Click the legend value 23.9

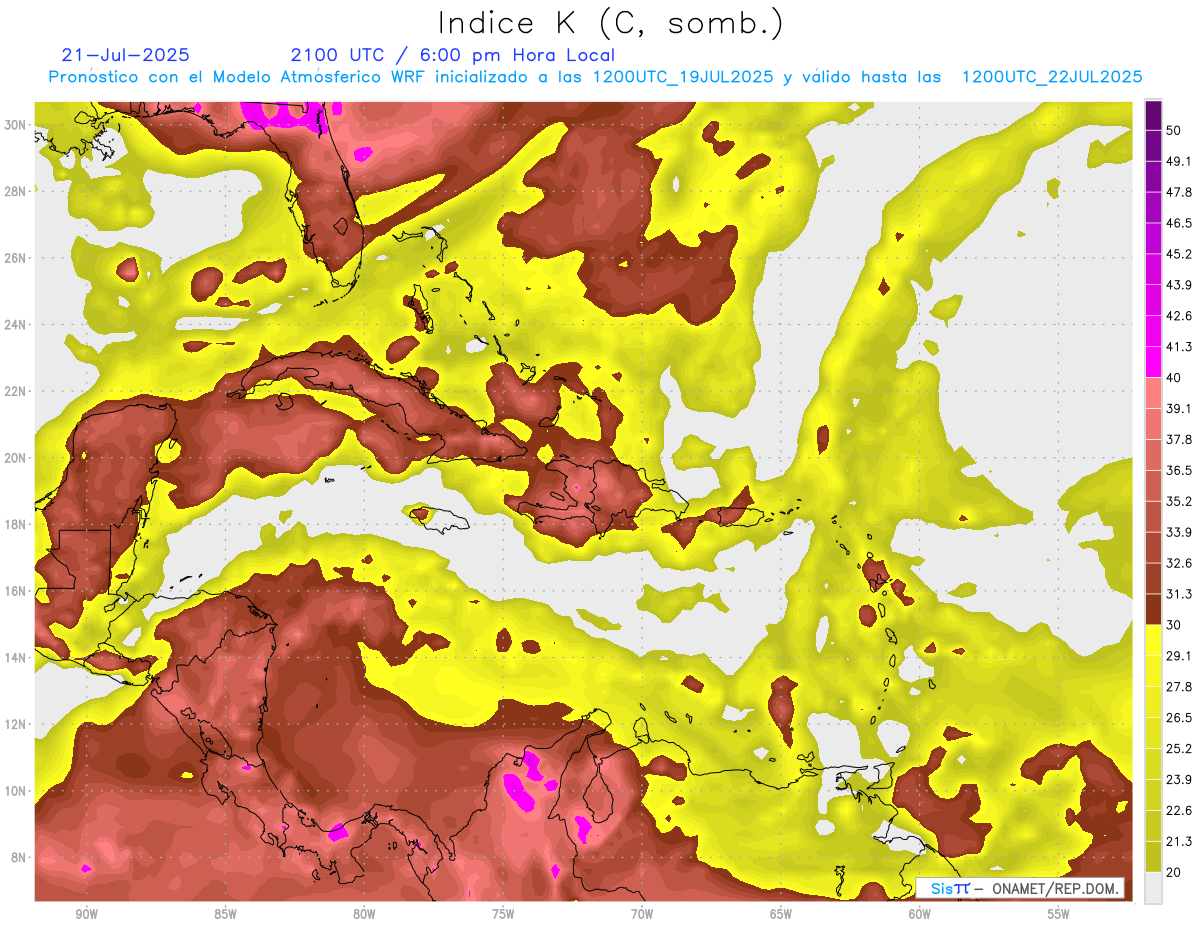pos(1179,780)
